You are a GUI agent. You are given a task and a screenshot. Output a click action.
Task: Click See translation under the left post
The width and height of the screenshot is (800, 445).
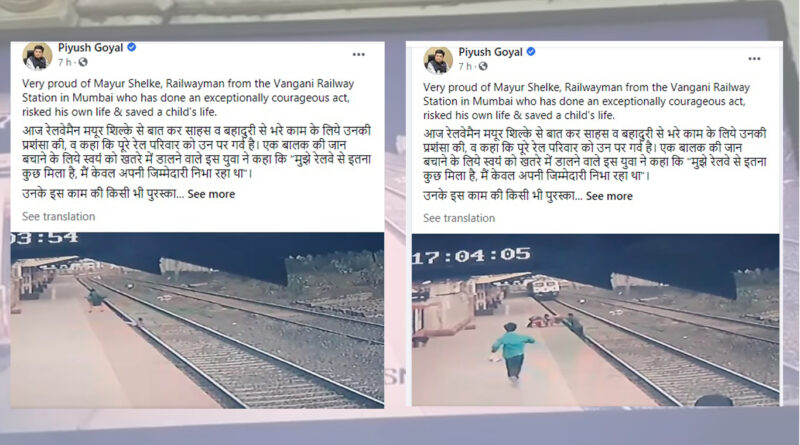(x=59, y=216)
